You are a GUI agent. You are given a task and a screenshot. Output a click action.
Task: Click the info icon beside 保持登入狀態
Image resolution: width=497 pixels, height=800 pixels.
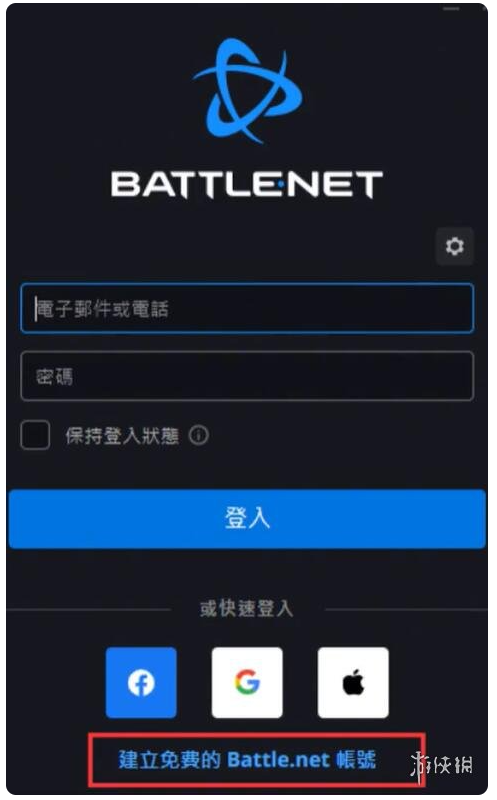pos(198,435)
